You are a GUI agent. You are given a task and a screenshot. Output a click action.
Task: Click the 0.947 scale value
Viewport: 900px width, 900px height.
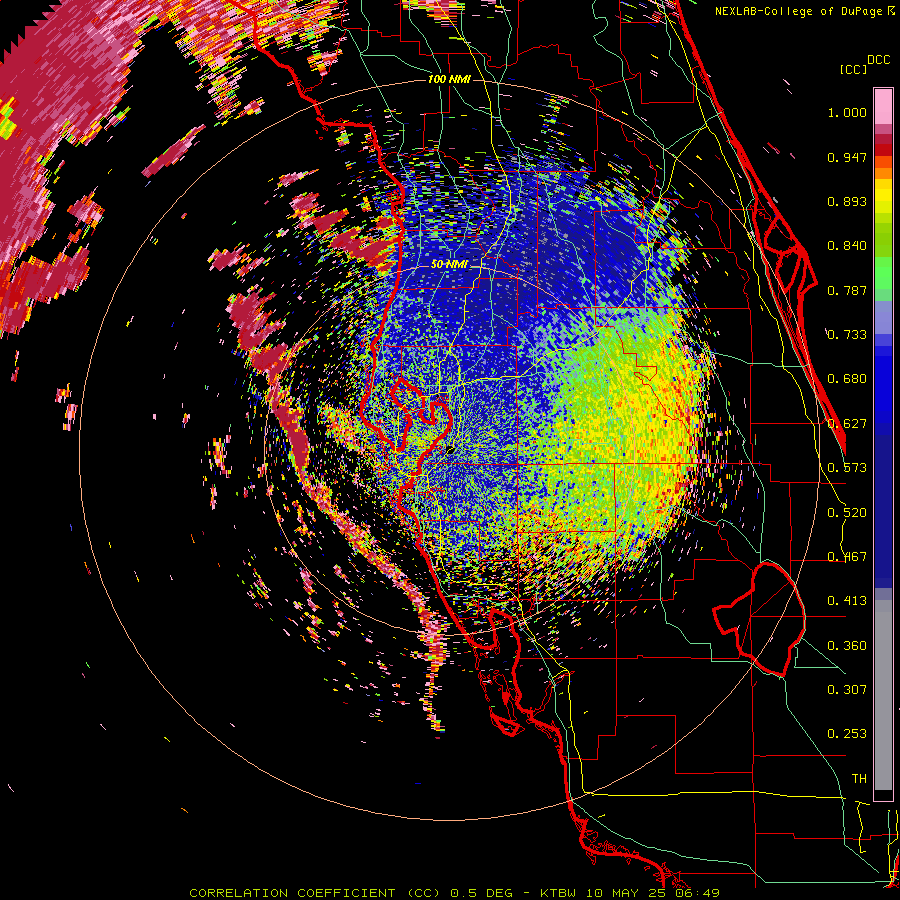tap(847, 157)
